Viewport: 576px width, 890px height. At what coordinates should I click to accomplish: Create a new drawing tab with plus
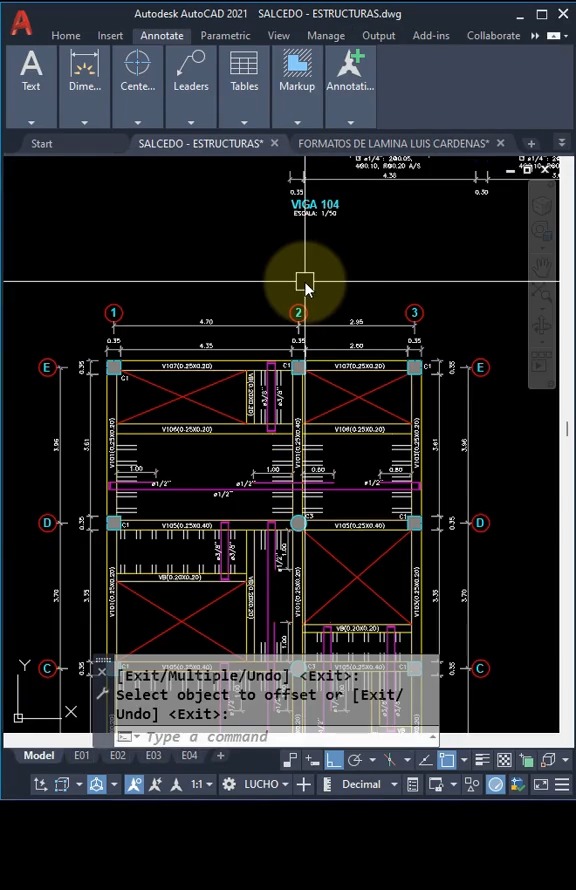coord(531,144)
